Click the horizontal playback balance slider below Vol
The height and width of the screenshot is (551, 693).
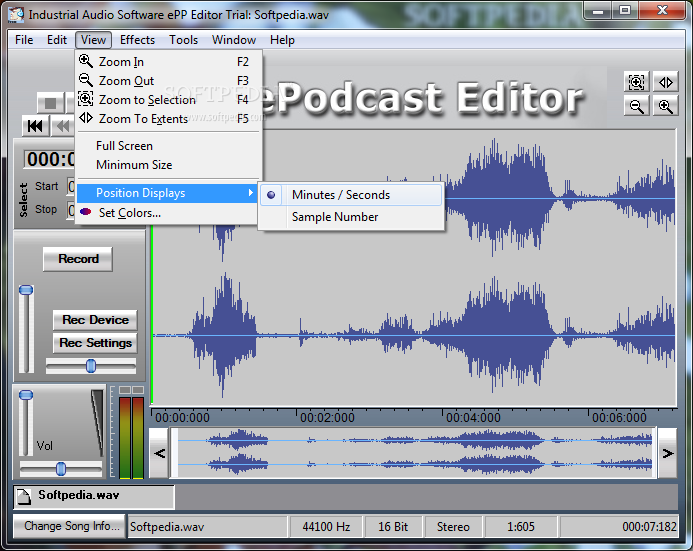tap(61, 469)
